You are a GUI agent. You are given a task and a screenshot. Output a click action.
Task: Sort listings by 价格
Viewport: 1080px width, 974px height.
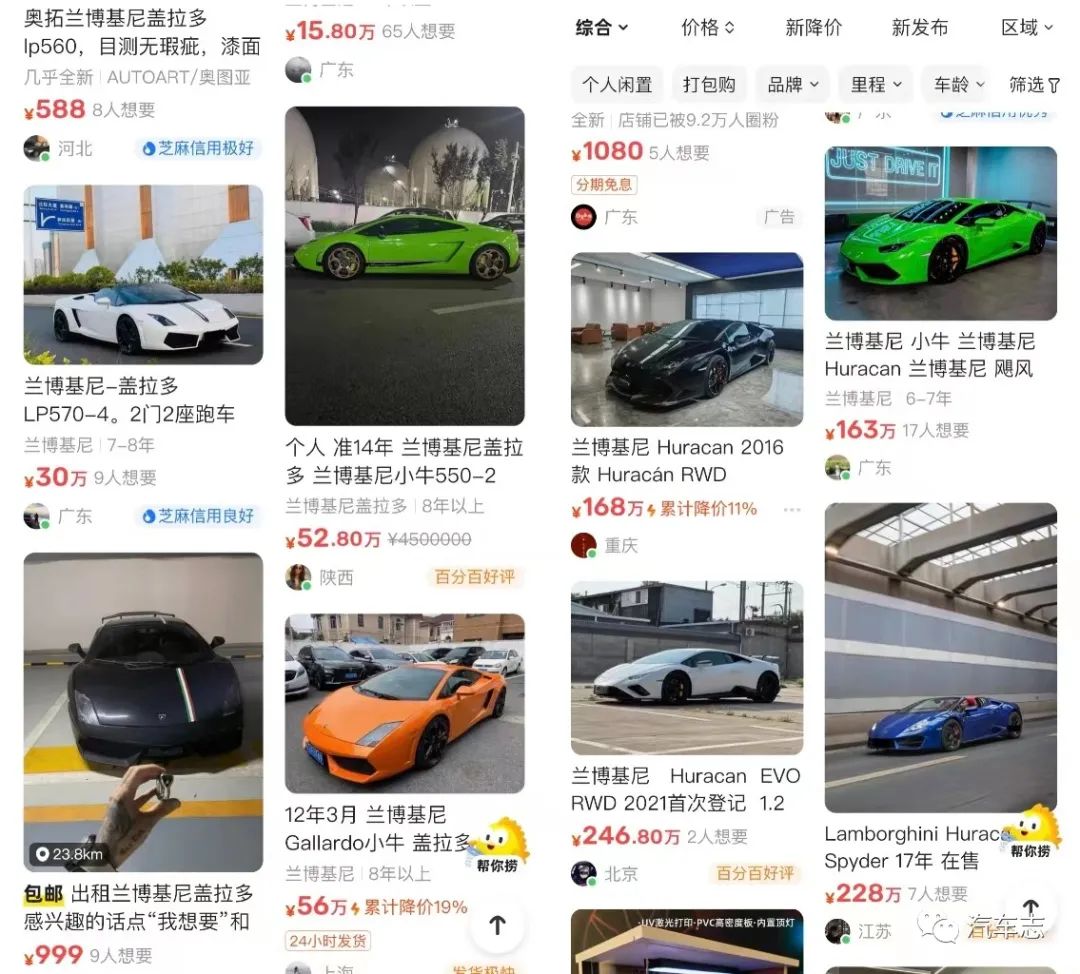707,28
